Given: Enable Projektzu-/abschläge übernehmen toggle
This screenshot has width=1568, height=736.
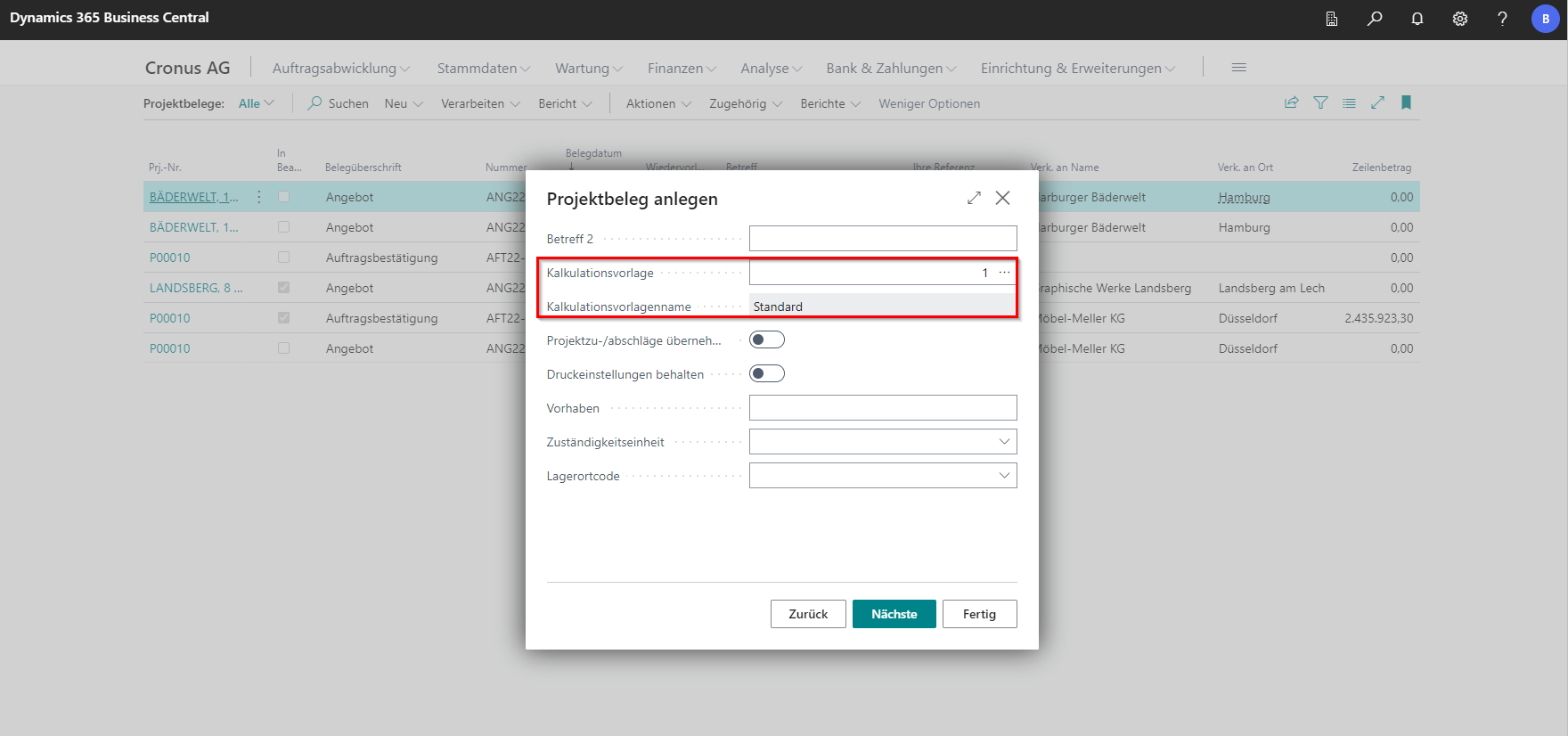Looking at the screenshot, I should pos(767,339).
